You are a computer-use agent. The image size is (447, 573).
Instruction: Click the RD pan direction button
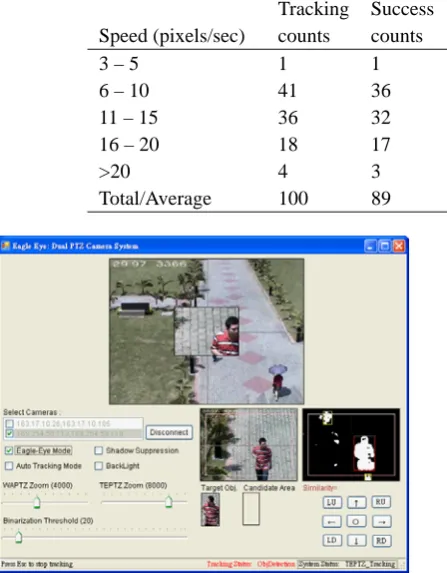[381, 540]
